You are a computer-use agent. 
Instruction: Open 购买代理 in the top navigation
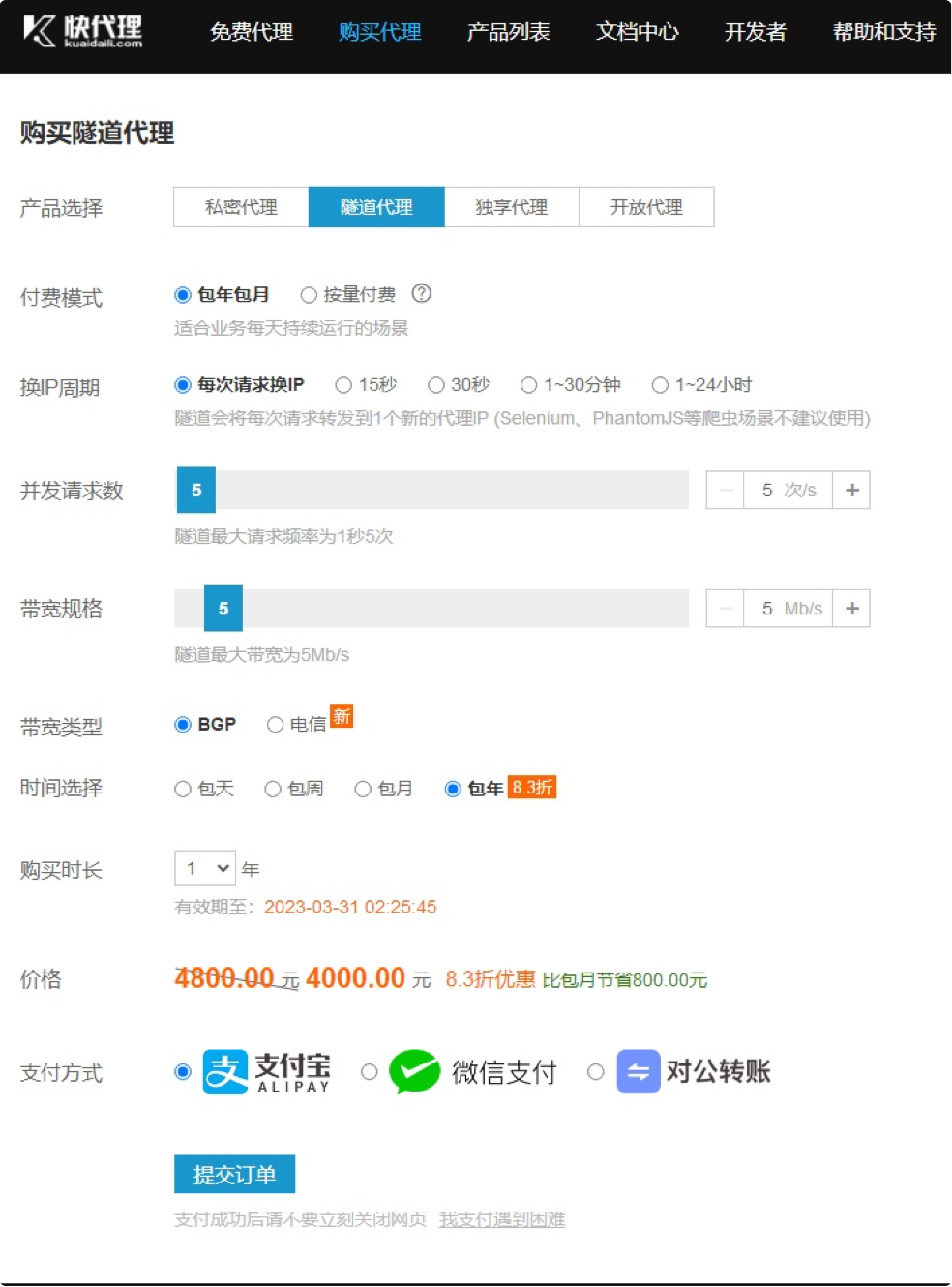pos(380,32)
